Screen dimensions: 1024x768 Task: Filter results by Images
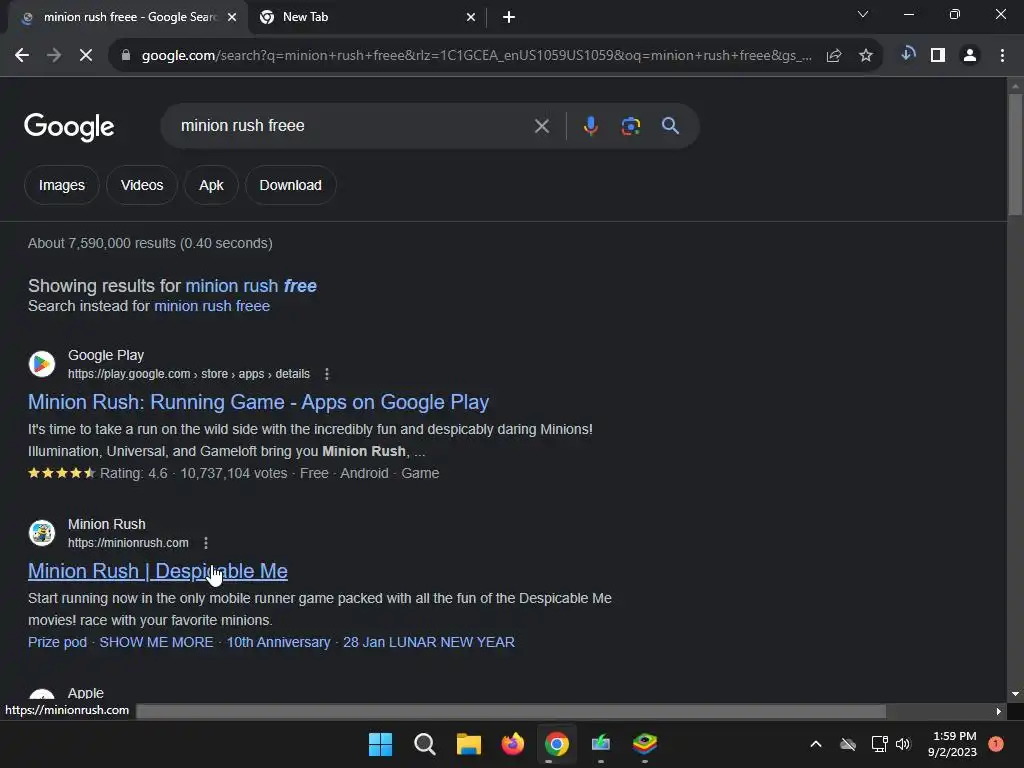(61, 185)
